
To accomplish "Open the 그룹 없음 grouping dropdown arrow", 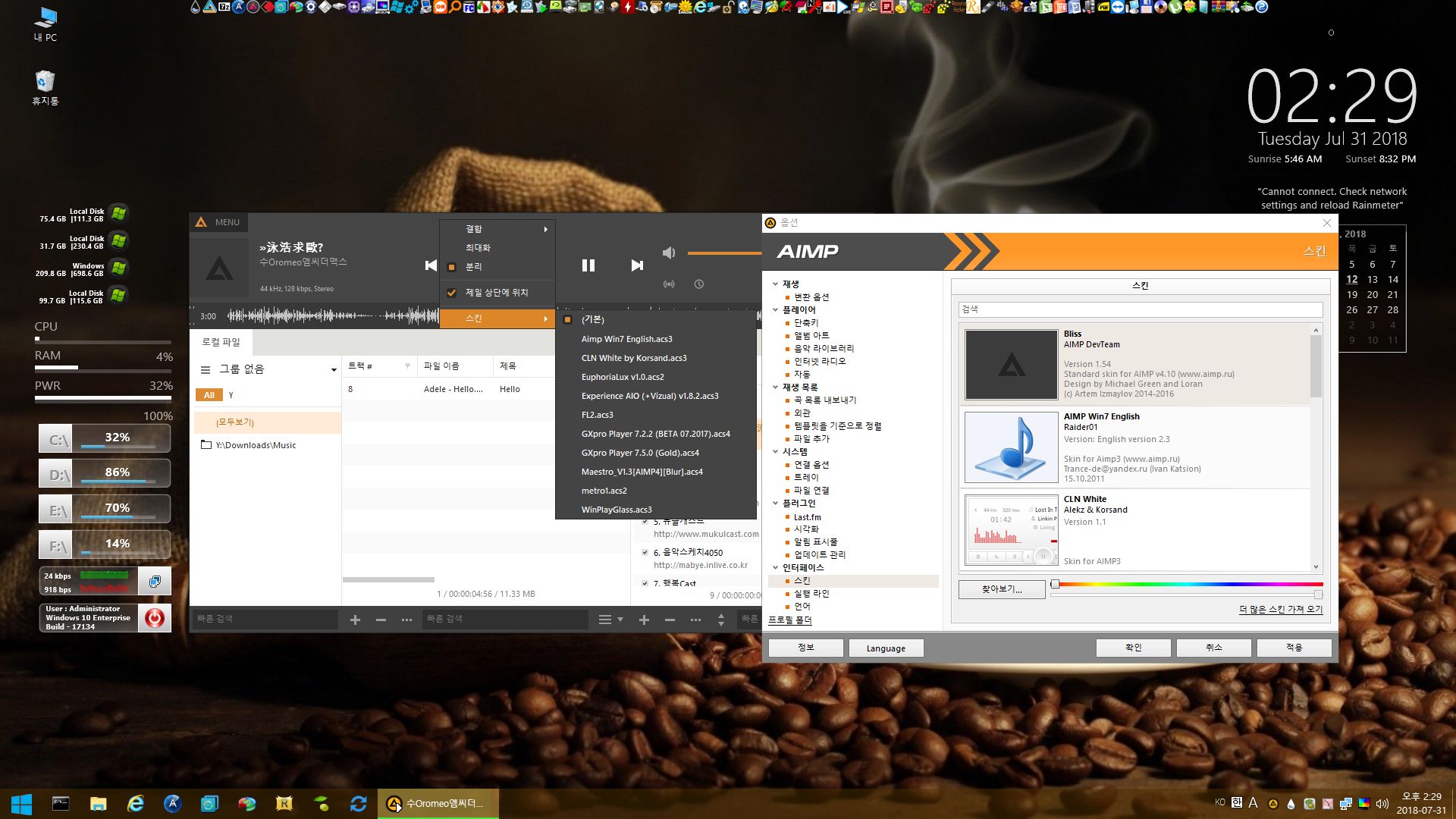I will tap(333, 370).
